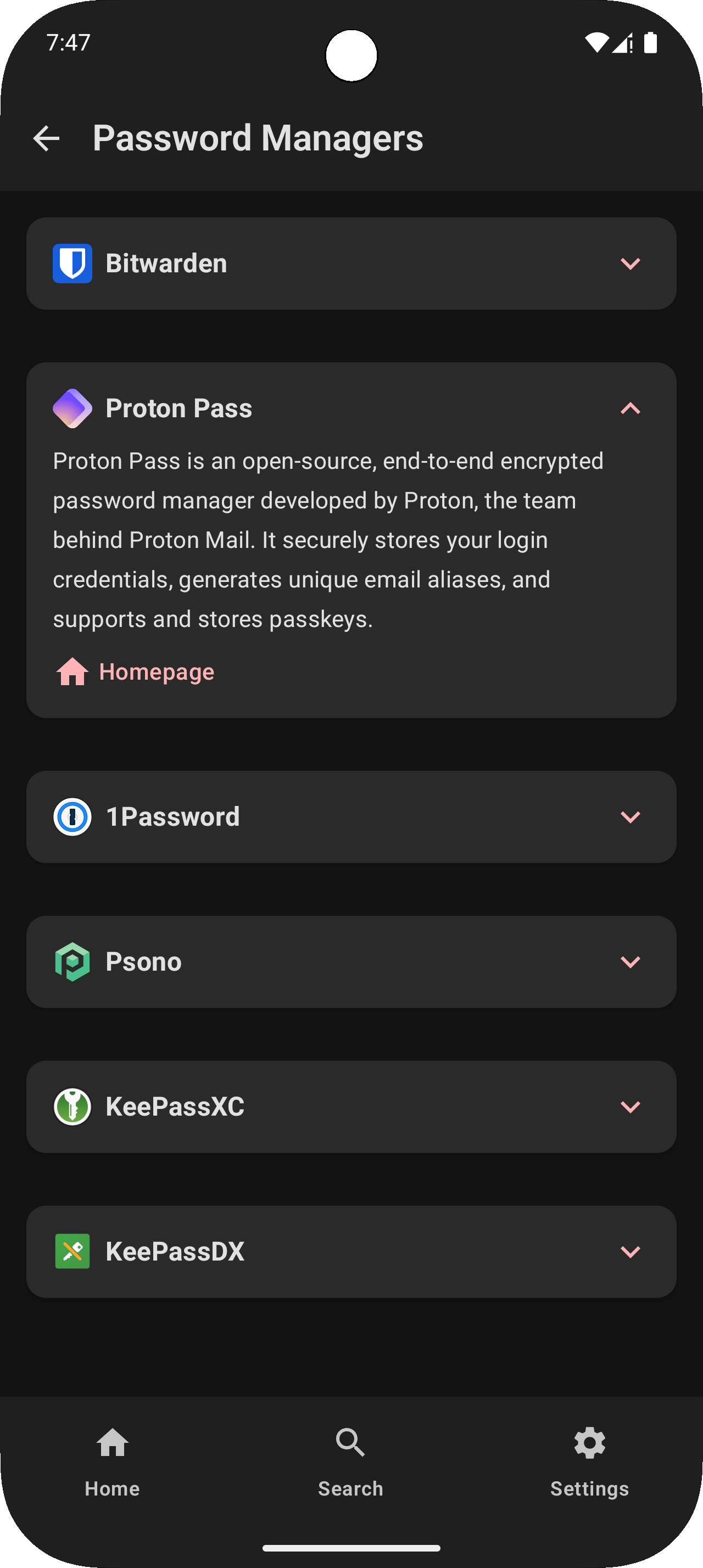703x1568 pixels.
Task: Click the Proton Pass diamond logo
Action: pos(72,408)
